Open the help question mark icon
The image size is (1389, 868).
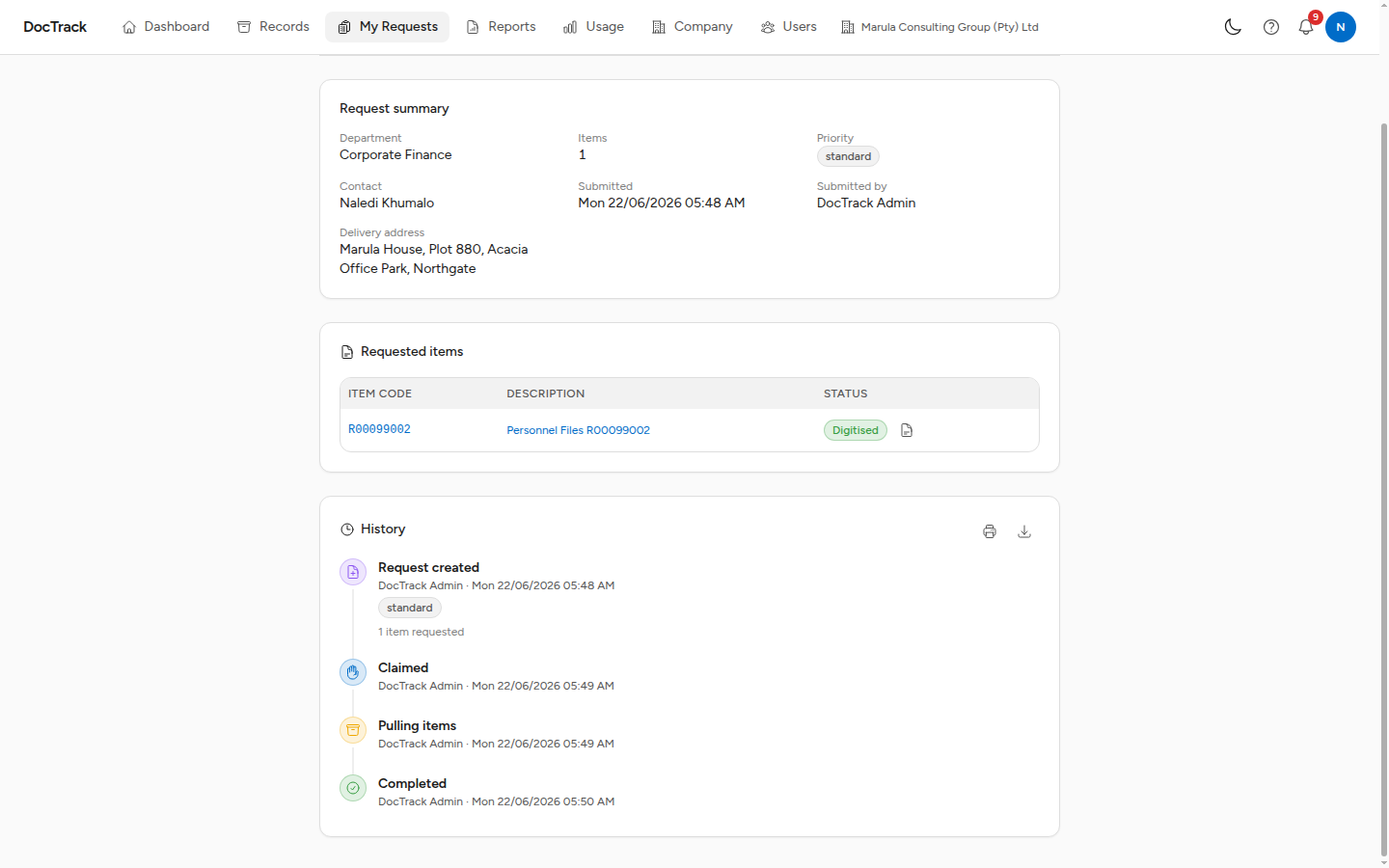pyautogui.click(x=1271, y=27)
